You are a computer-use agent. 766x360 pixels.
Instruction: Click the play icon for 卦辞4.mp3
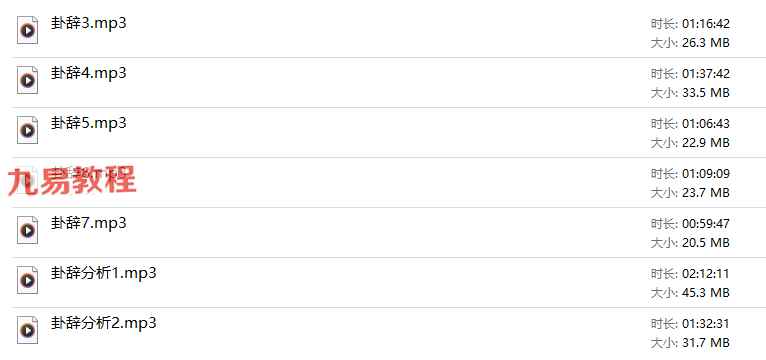28,80
